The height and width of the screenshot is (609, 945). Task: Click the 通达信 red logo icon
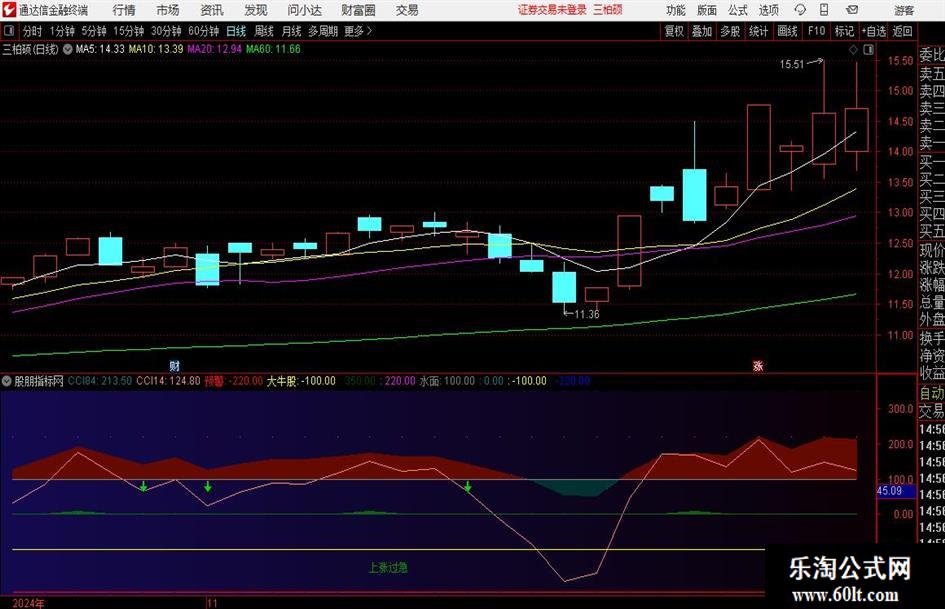tap(9, 10)
